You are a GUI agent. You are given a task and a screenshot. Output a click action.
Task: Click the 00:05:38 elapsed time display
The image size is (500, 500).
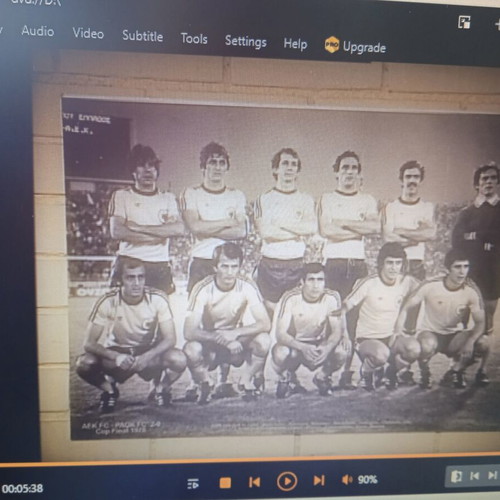tap(22, 489)
